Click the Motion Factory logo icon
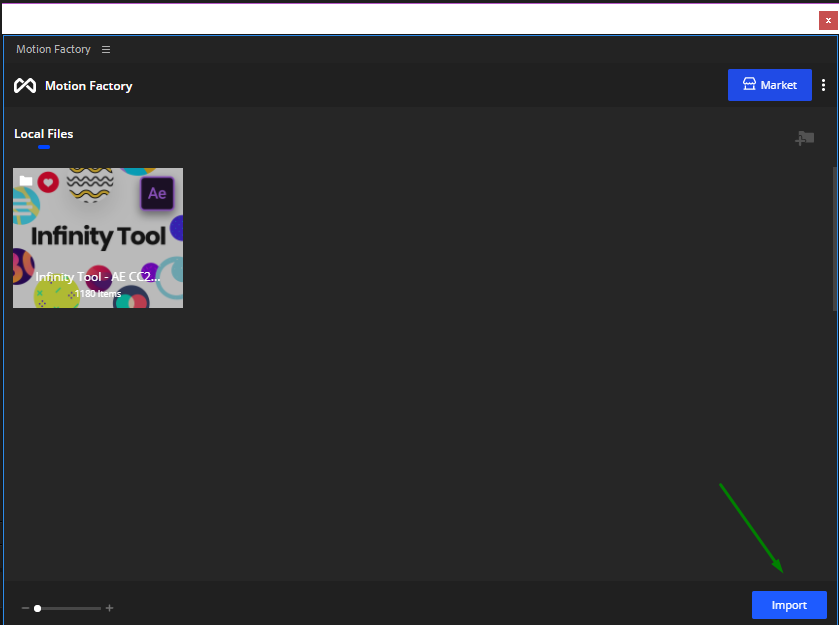The width and height of the screenshot is (839, 625). (x=25, y=86)
